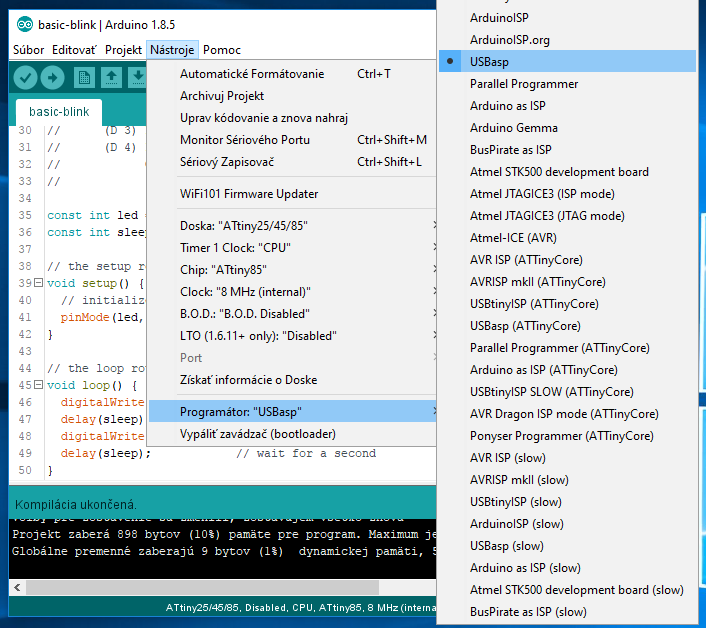The image size is (706, 628).
Task: Select BusPirate as ISP (slow)
Action: pyautogui.click(x=567, y=612)
